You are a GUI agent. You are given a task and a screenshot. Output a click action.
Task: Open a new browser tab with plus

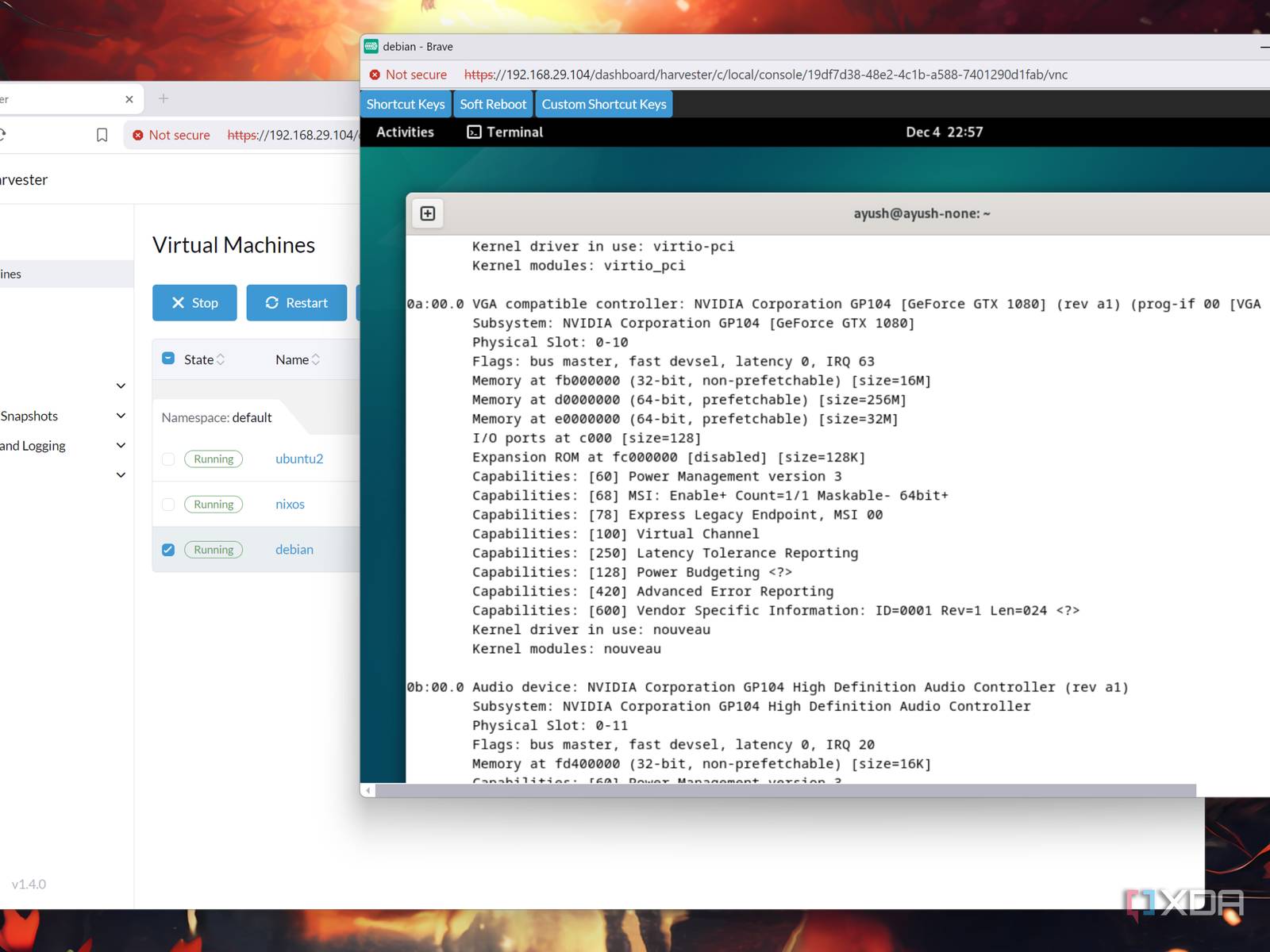point(164,98)
